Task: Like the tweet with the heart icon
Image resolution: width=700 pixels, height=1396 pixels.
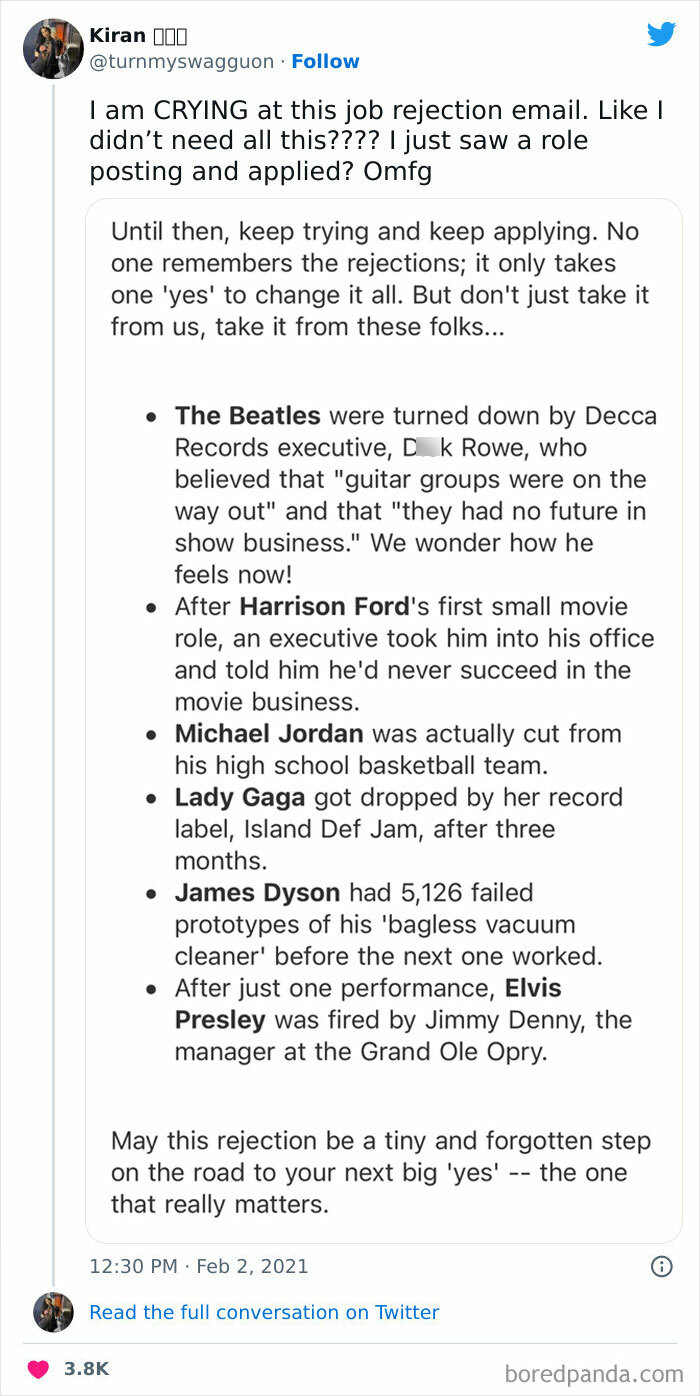Action: click(x=38, y=1369)
